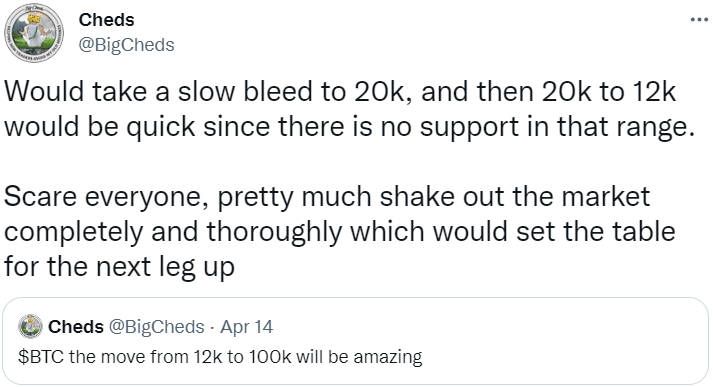The width and height of the screenshot is (713, 387).
Task: Click the 'for the next leg up' line
Action: tap(120, 266)
